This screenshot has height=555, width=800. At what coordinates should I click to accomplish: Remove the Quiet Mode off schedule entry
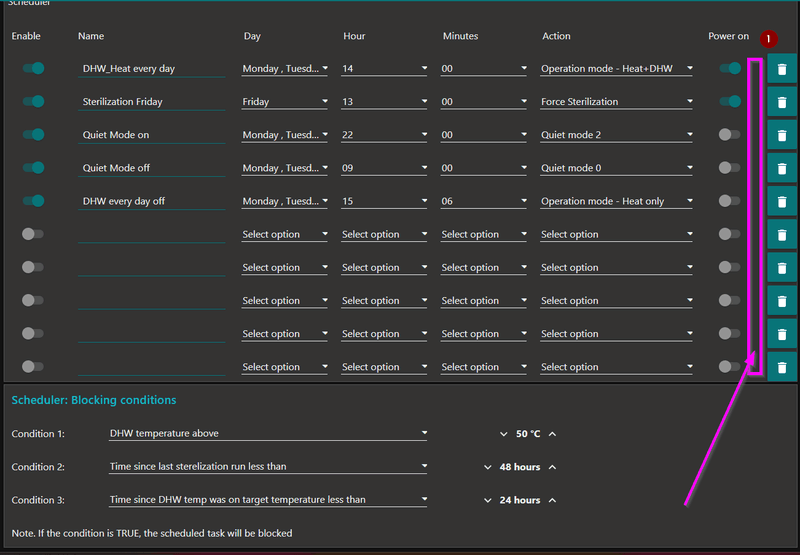pos(782,168)
